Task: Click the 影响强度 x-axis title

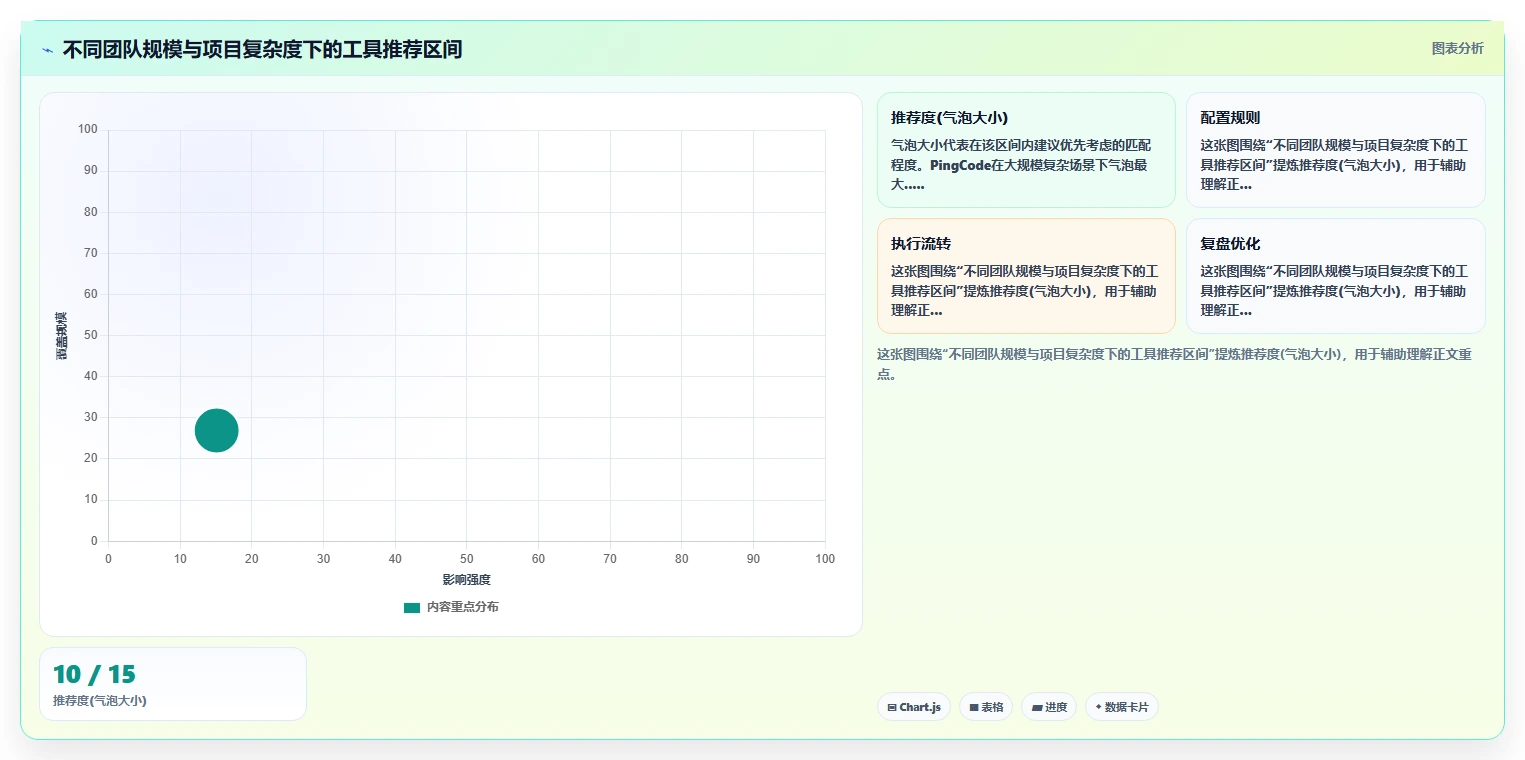Action: (467, 580)
